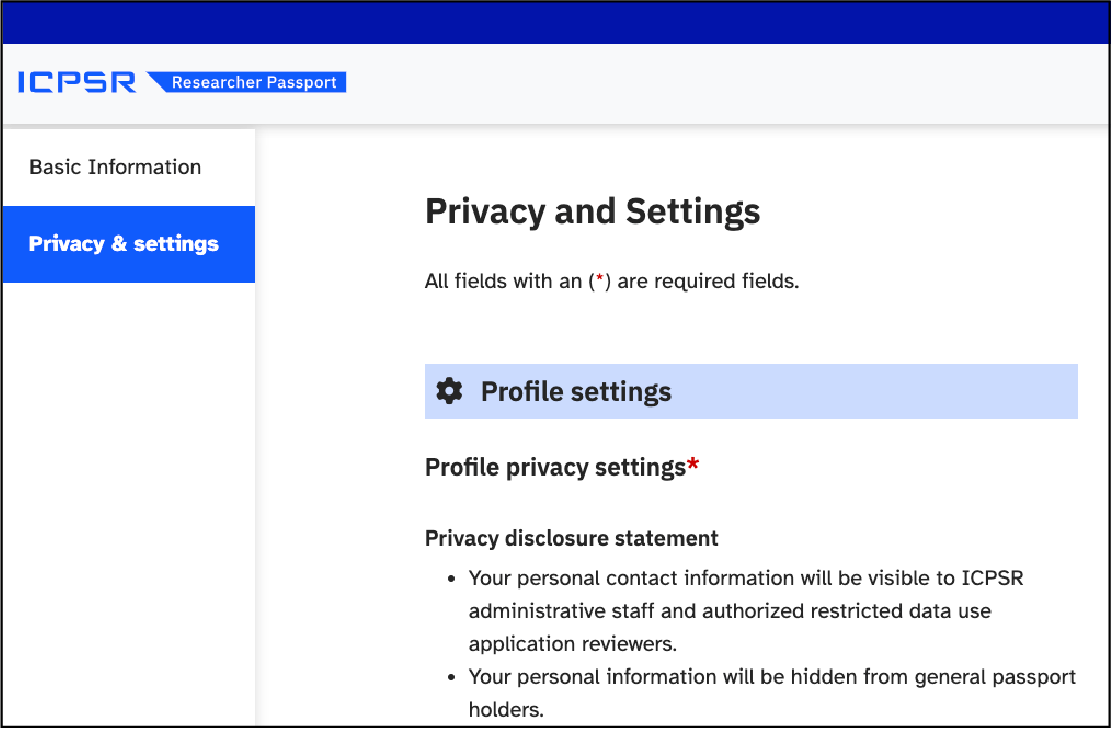
Task: Click the ICPSR logo
Action: point(77,82)
